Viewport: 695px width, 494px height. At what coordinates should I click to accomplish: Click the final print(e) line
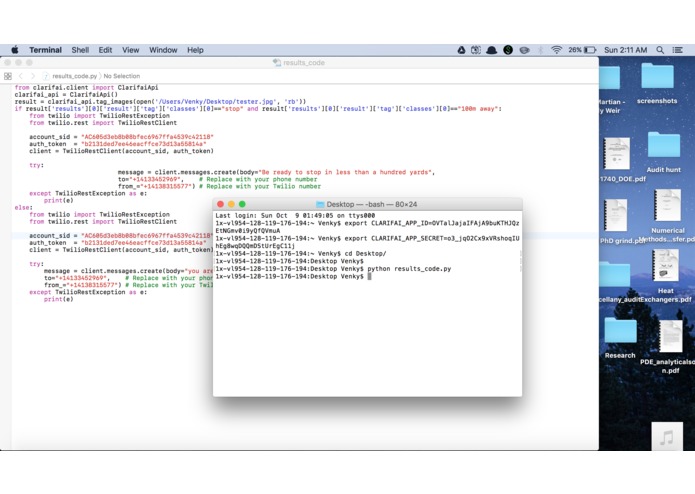(x=59, y=300)
